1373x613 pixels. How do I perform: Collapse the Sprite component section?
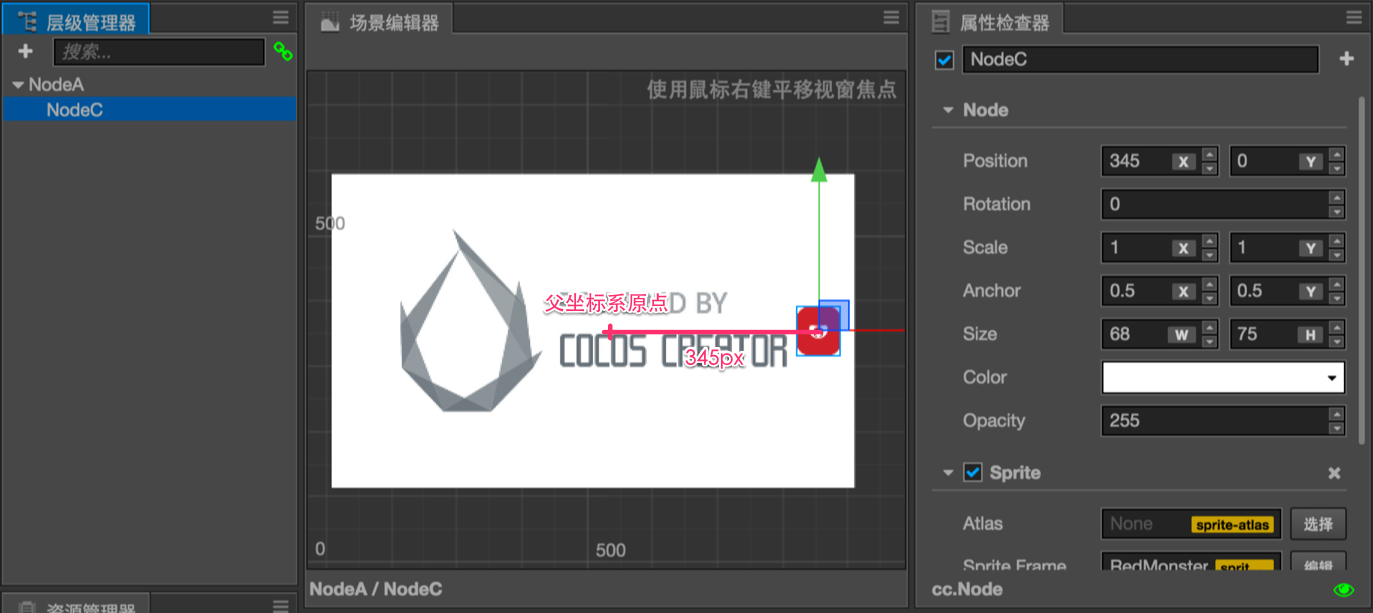(x=947, y=472)
